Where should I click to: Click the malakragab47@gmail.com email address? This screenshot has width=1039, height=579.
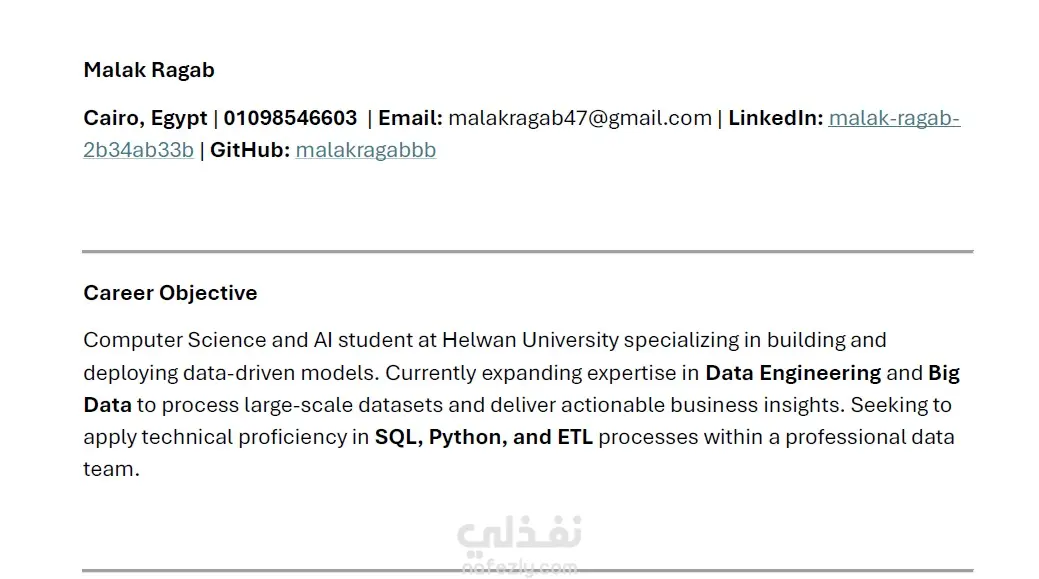point(580,118)
